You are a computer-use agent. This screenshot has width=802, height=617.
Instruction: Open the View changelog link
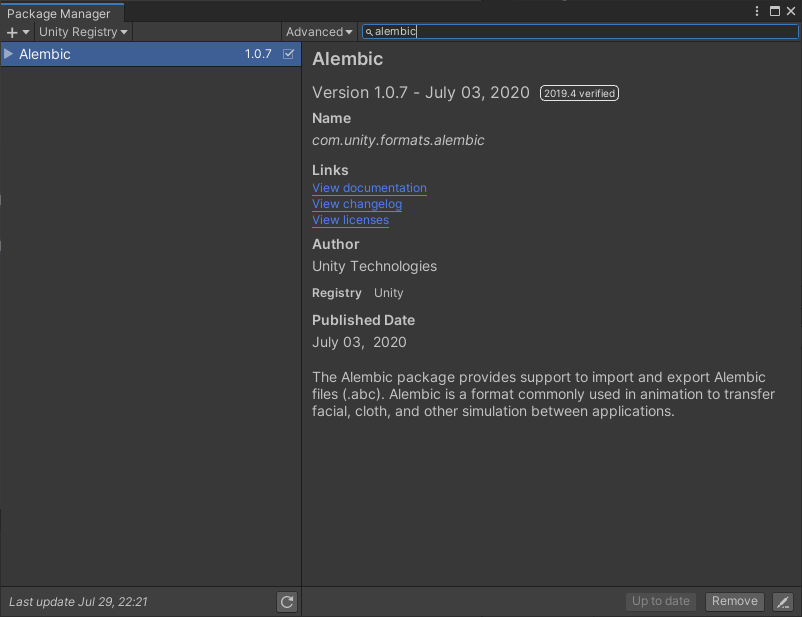357,204
